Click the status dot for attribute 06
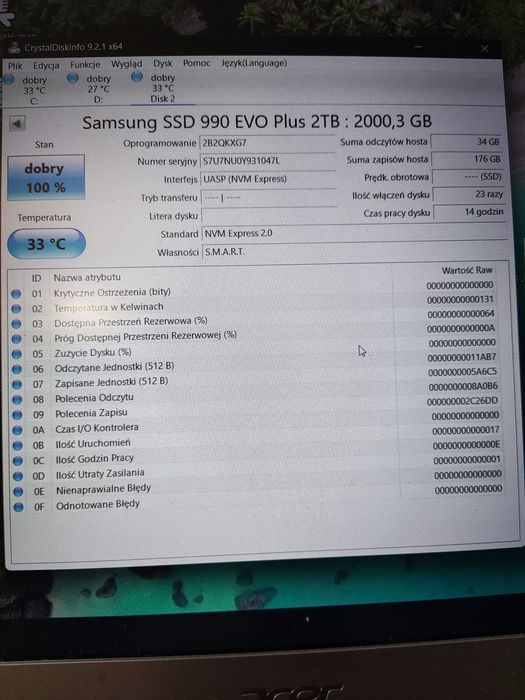525x700 pixels. 17,369
